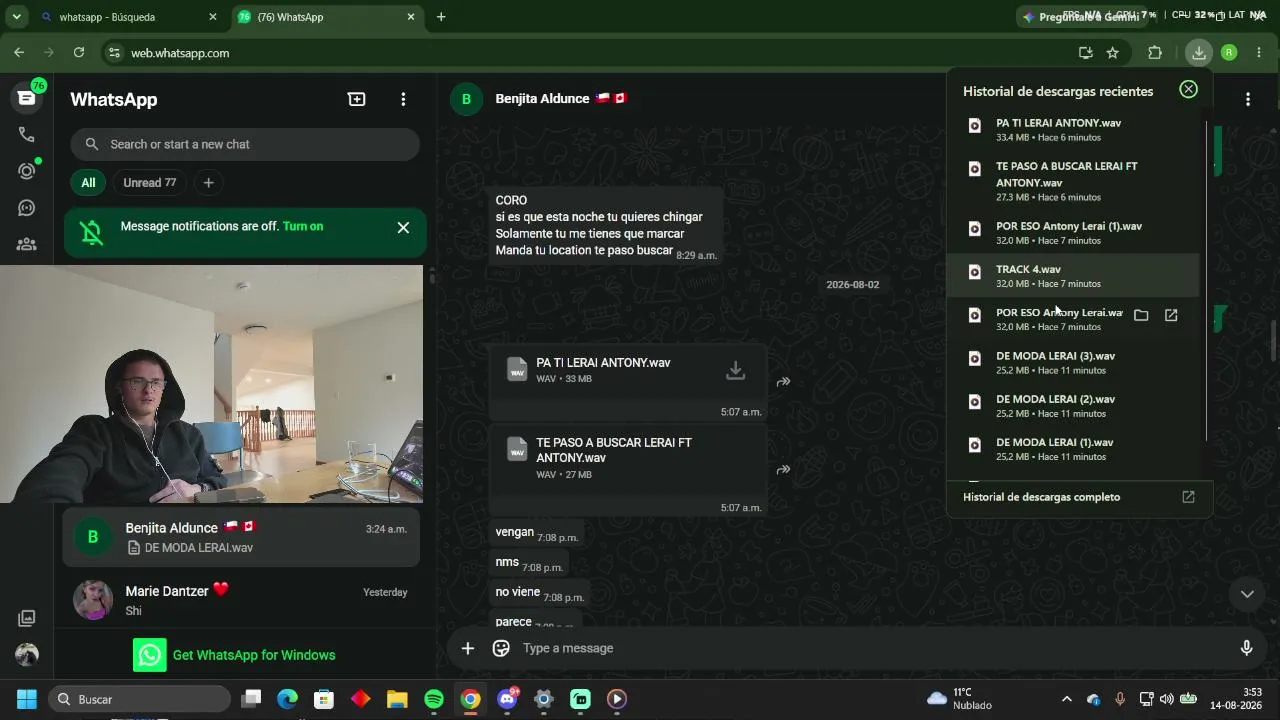Open the Channels icon in sidebar
This screenshot has height=720, width=1280.
tap(27, 208)
